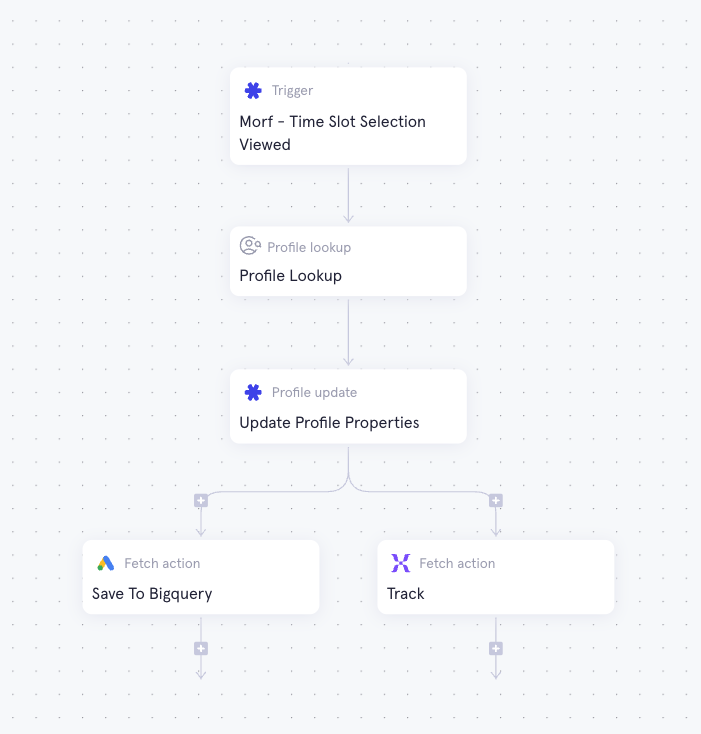
Task: Add step below Save To Bigquery node
Action: coord(201,648)
